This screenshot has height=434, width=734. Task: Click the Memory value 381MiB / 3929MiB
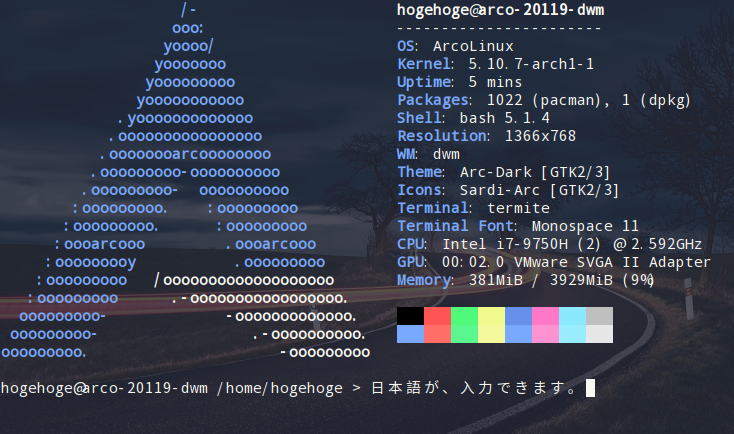(x=541, y=280)
